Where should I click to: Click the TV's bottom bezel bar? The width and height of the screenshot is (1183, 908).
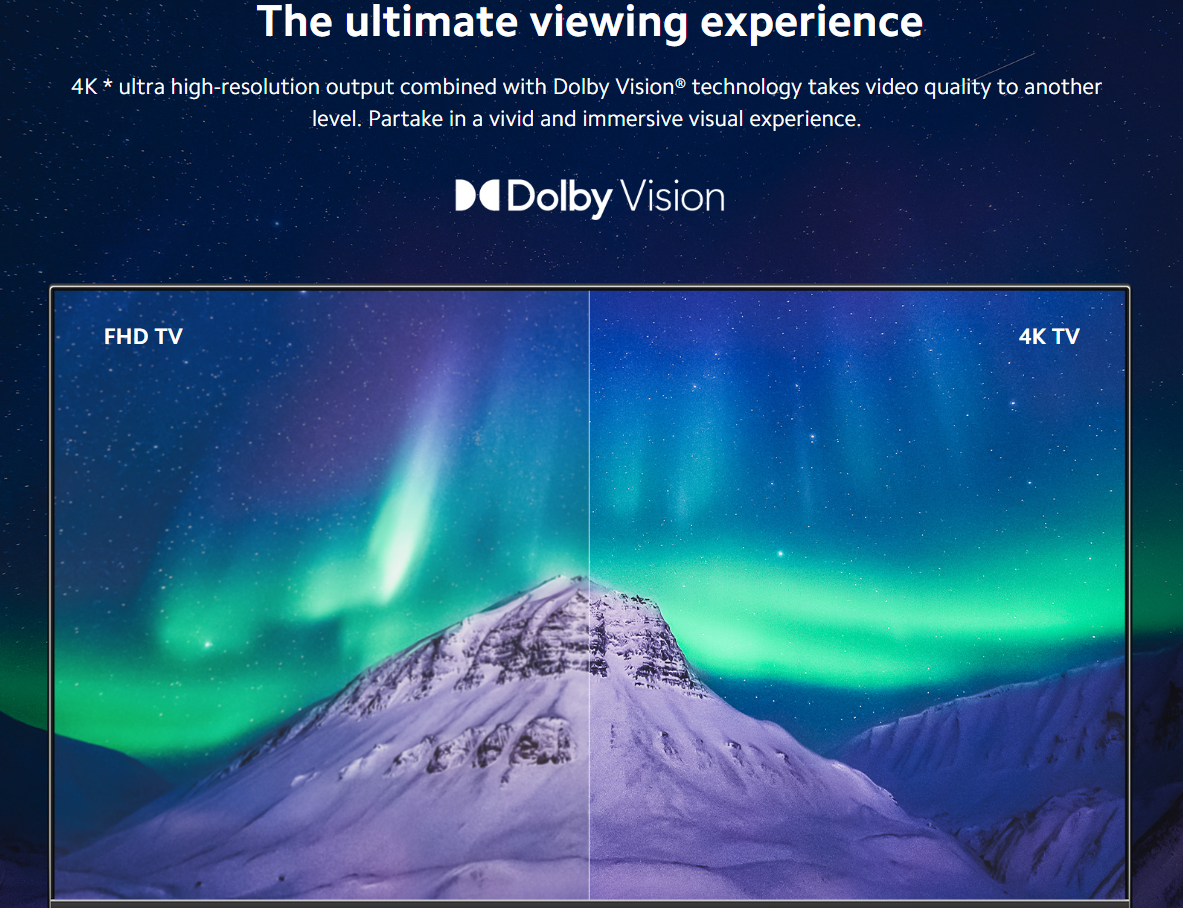[590, 903]
